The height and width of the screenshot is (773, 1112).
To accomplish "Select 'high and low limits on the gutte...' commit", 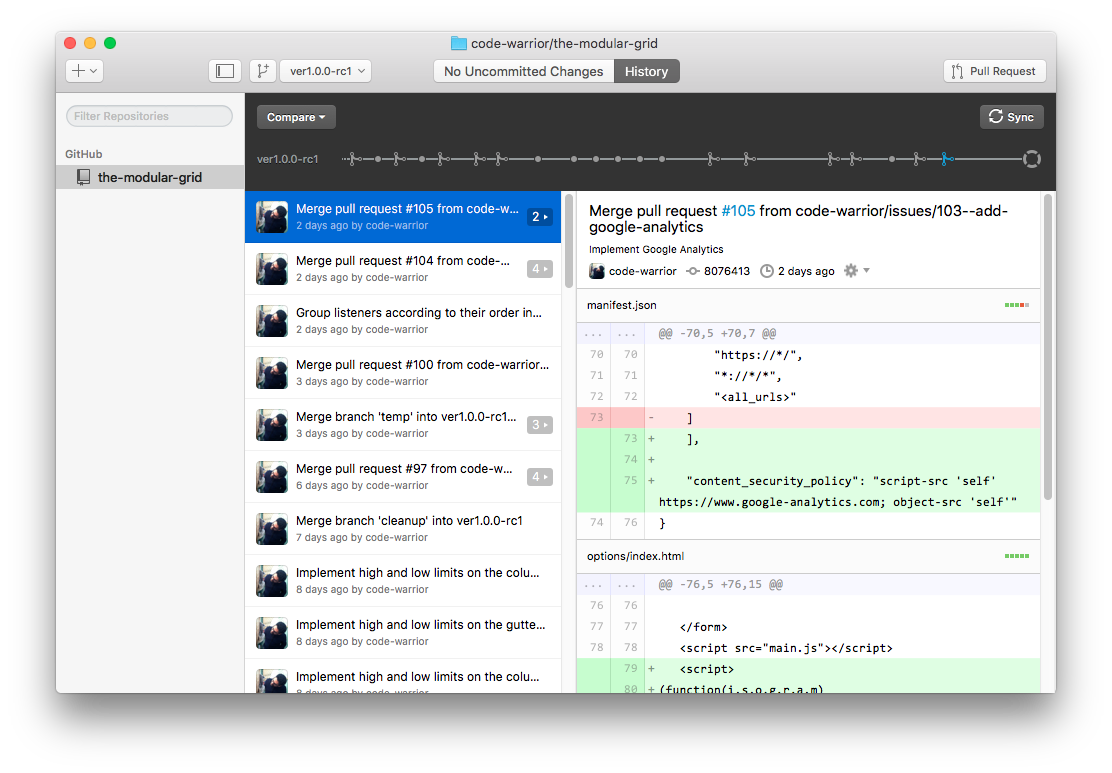I will (403, 633).
